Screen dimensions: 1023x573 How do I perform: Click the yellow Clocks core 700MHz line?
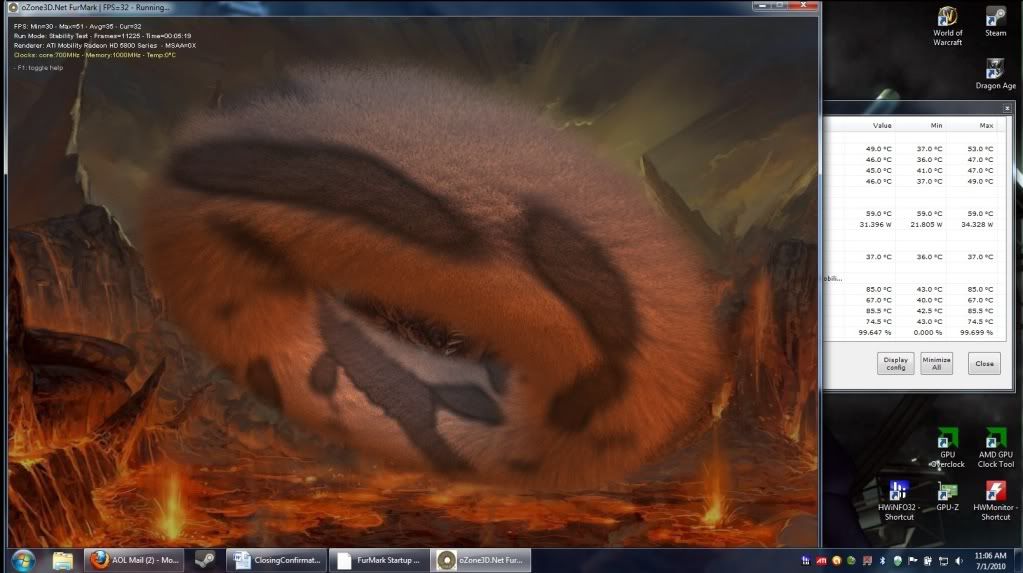tap(95, 55)
